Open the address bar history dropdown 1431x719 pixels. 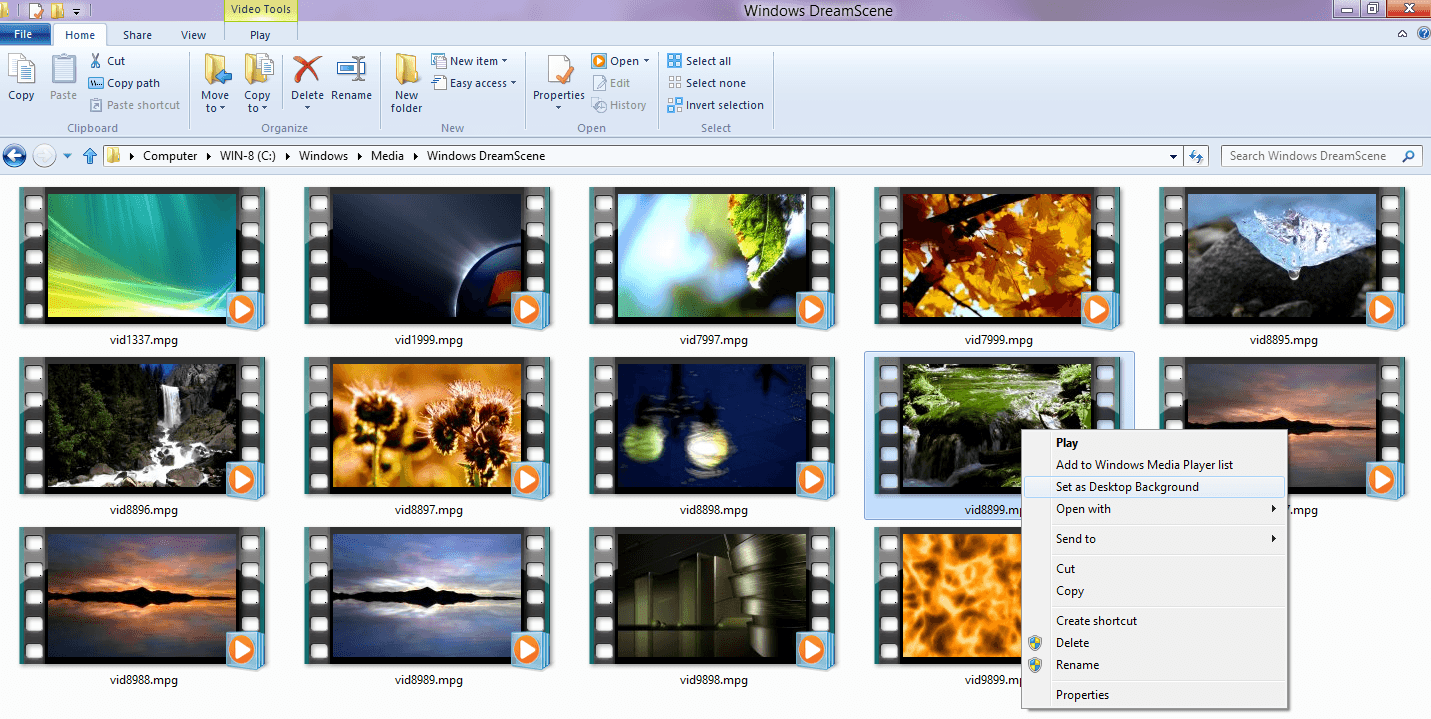click(1172, 156)
